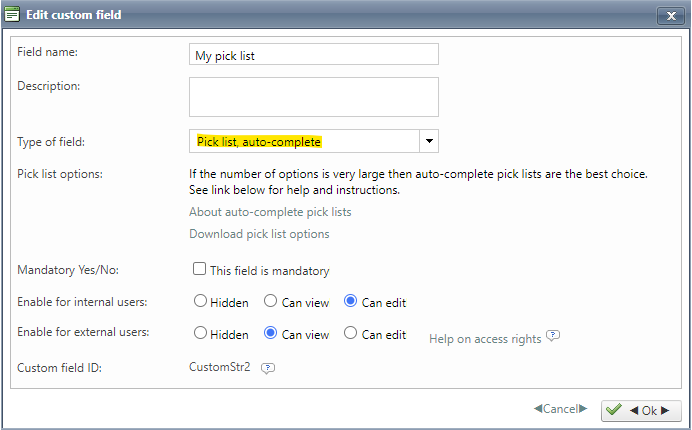The height and width of the screenshot is (430, 692).
Task: Click 'Download pick list options' link
Action: 259,234
